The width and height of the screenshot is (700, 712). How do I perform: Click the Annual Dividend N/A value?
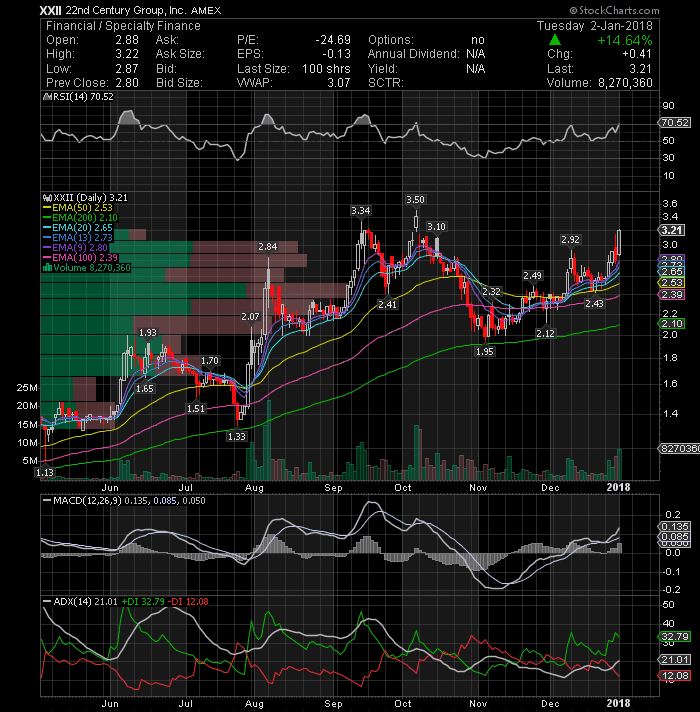pyautogui.click(x=476, y=54)
